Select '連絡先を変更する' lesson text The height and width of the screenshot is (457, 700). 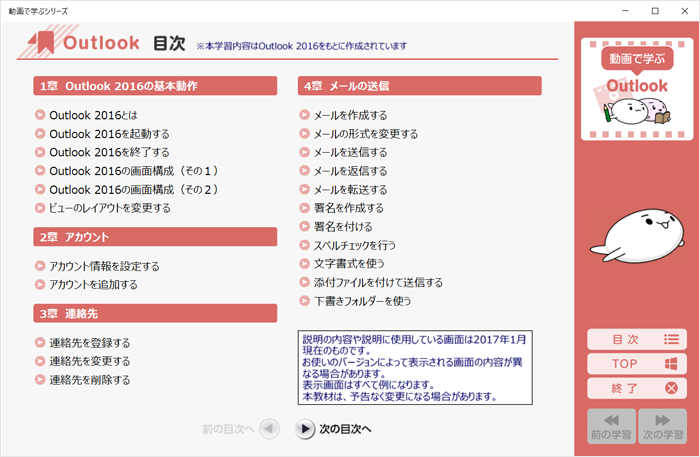click(90, 361)
